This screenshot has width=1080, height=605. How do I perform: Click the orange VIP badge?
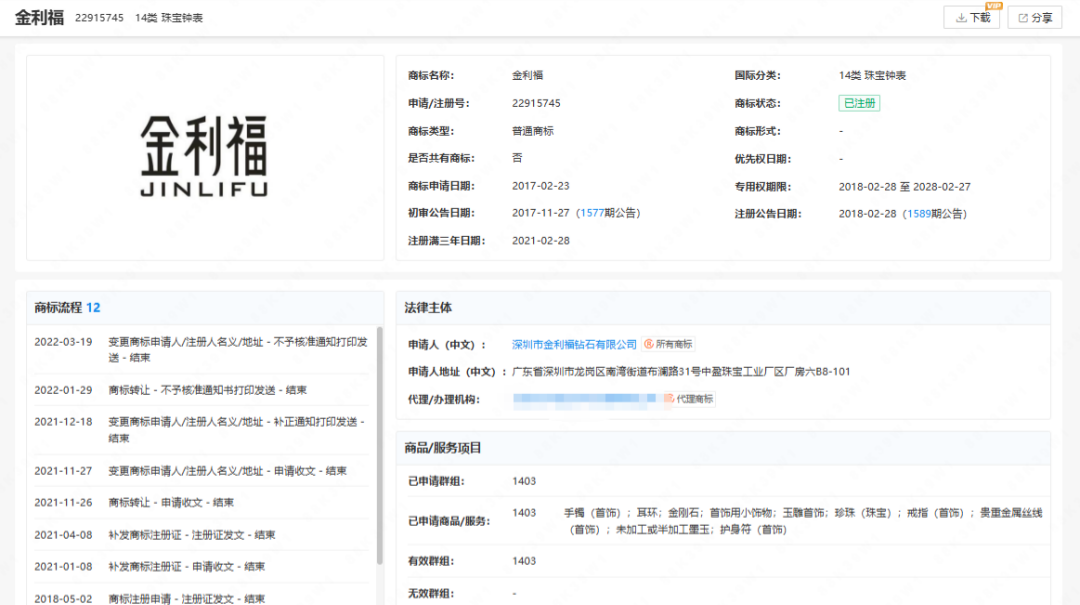992,6
